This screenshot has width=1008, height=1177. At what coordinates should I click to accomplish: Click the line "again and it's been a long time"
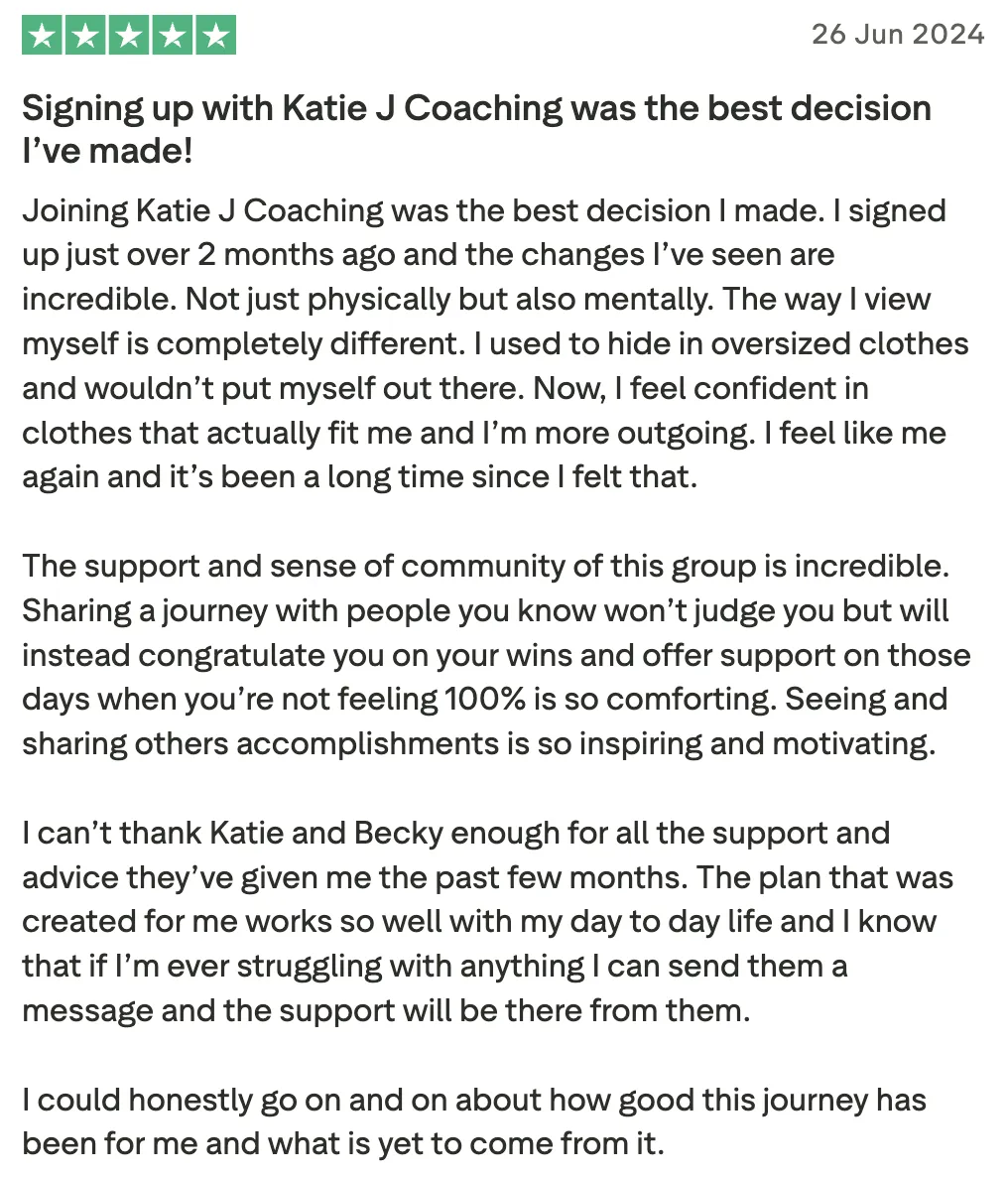tap(359, 477)
